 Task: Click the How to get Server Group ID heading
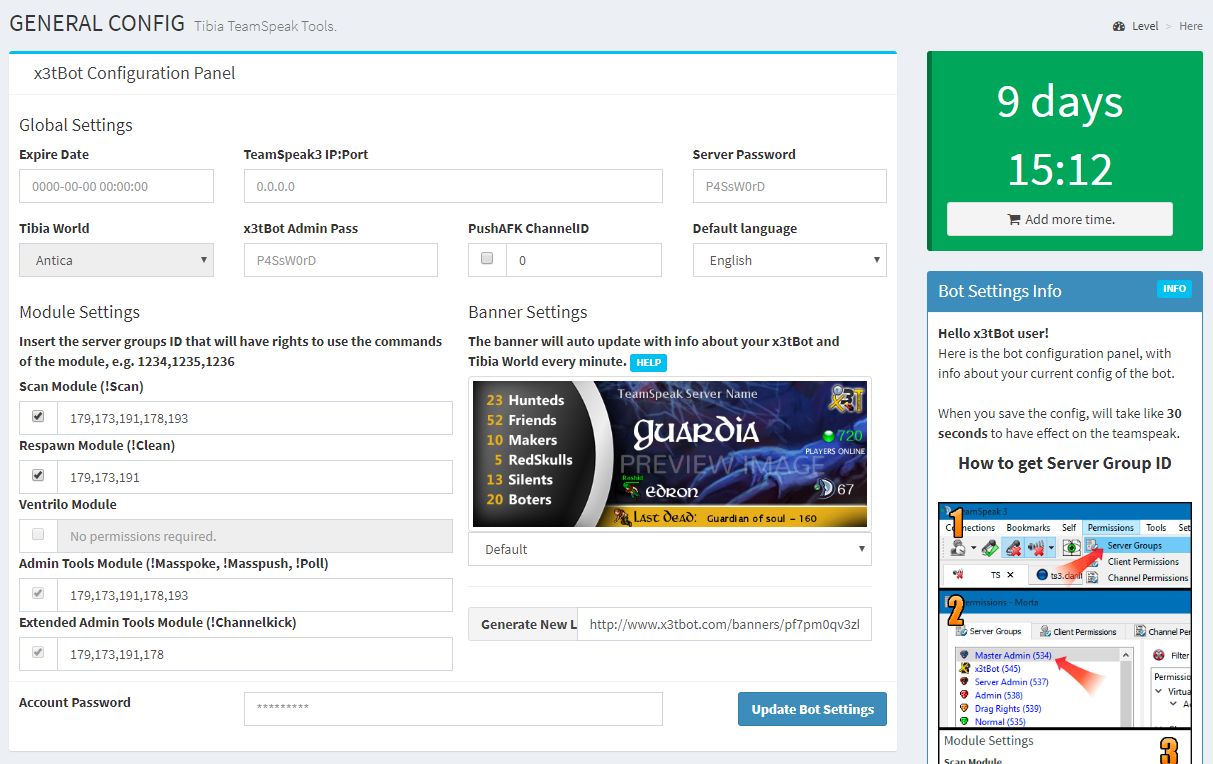1065,463
